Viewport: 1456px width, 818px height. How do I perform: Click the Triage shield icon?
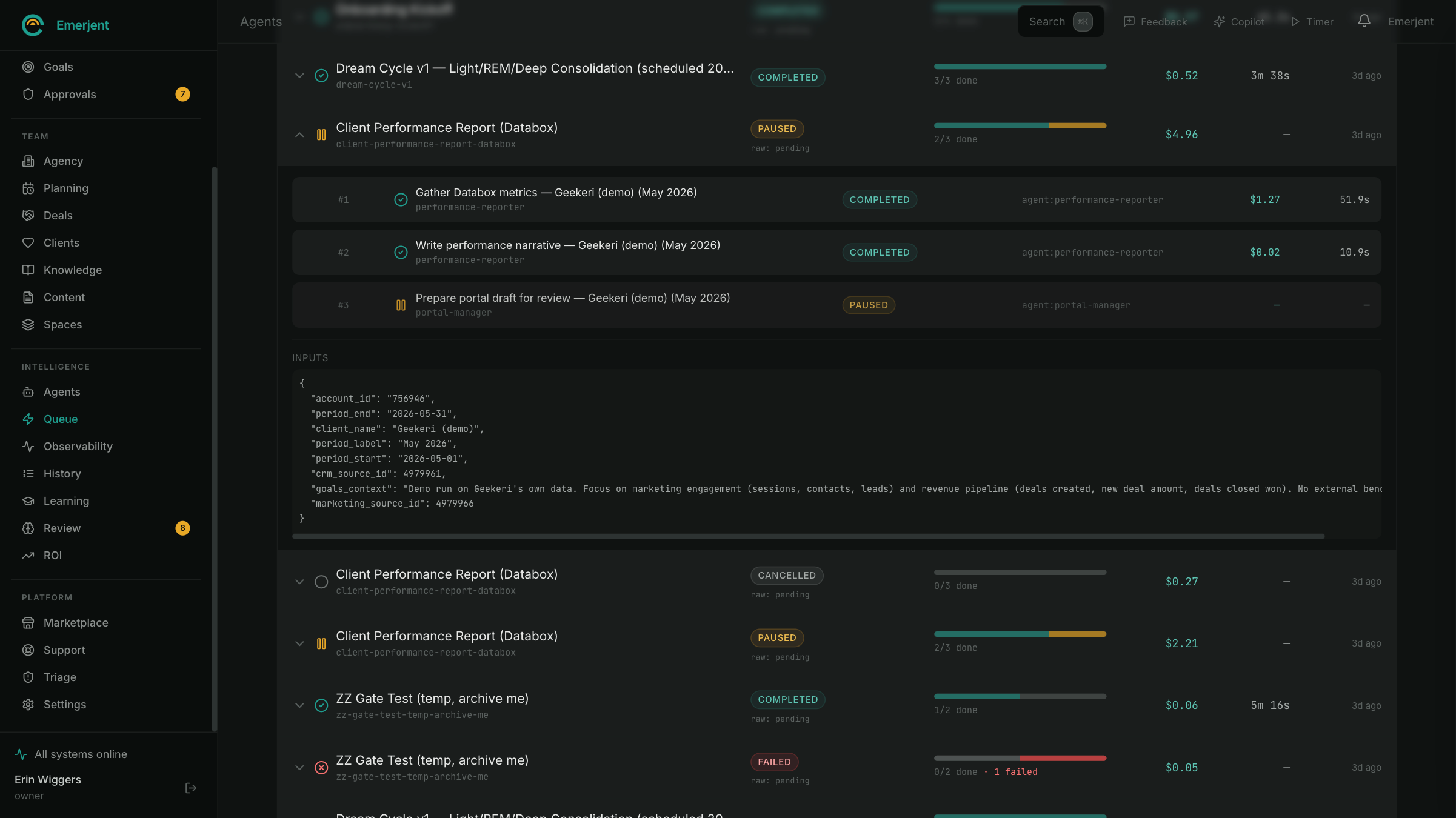(28, 677)
